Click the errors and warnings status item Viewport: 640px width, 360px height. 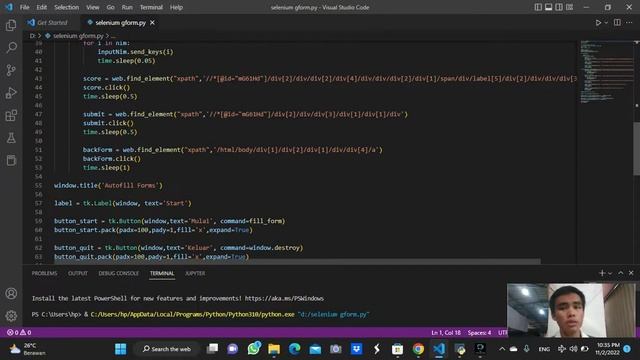point(19,333)
